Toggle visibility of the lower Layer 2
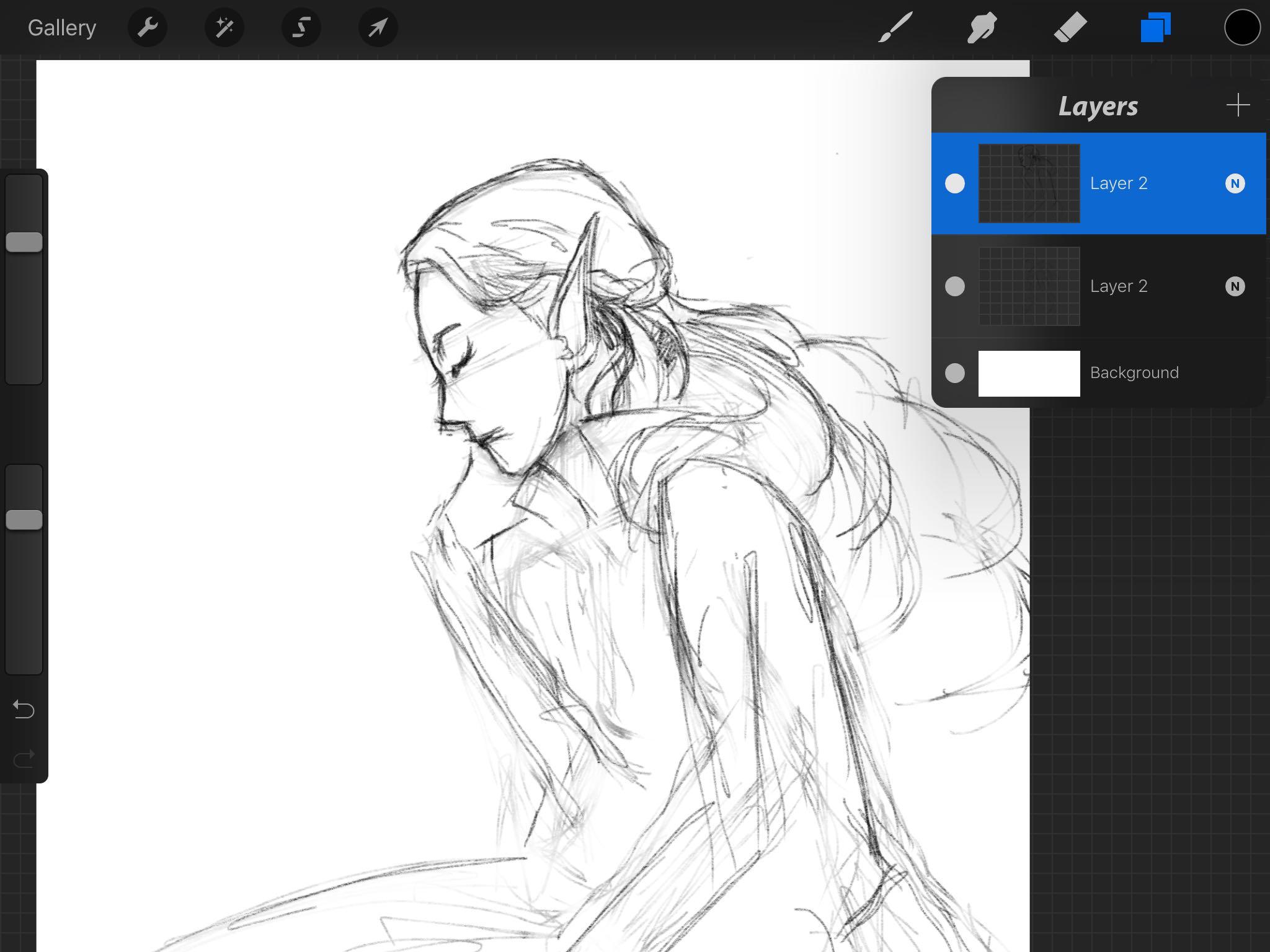Image resolution: width=1270 pixels, height=952 pixels. (x=955, y=286)
